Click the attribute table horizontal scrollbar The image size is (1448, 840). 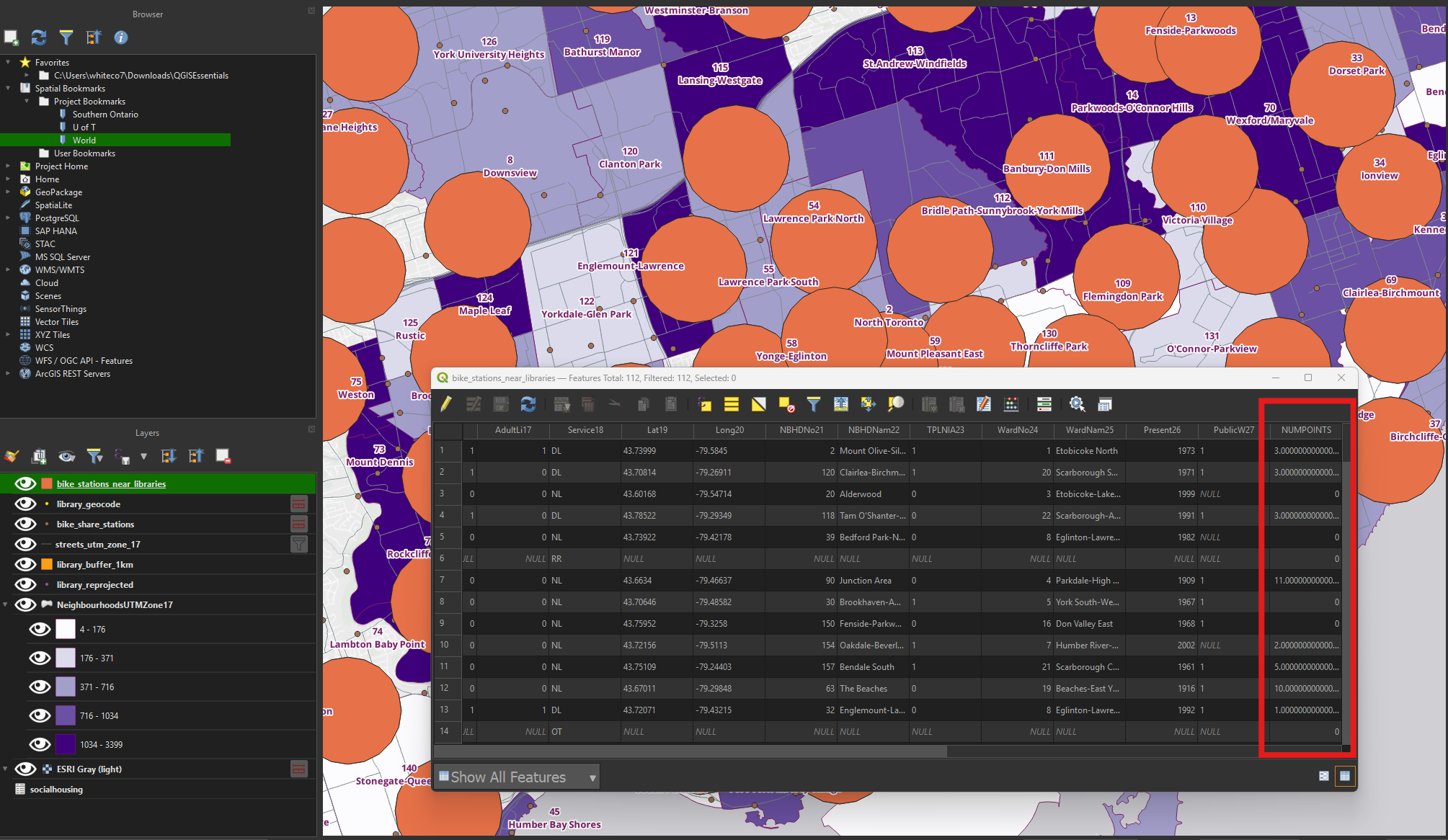click(690, 751)
